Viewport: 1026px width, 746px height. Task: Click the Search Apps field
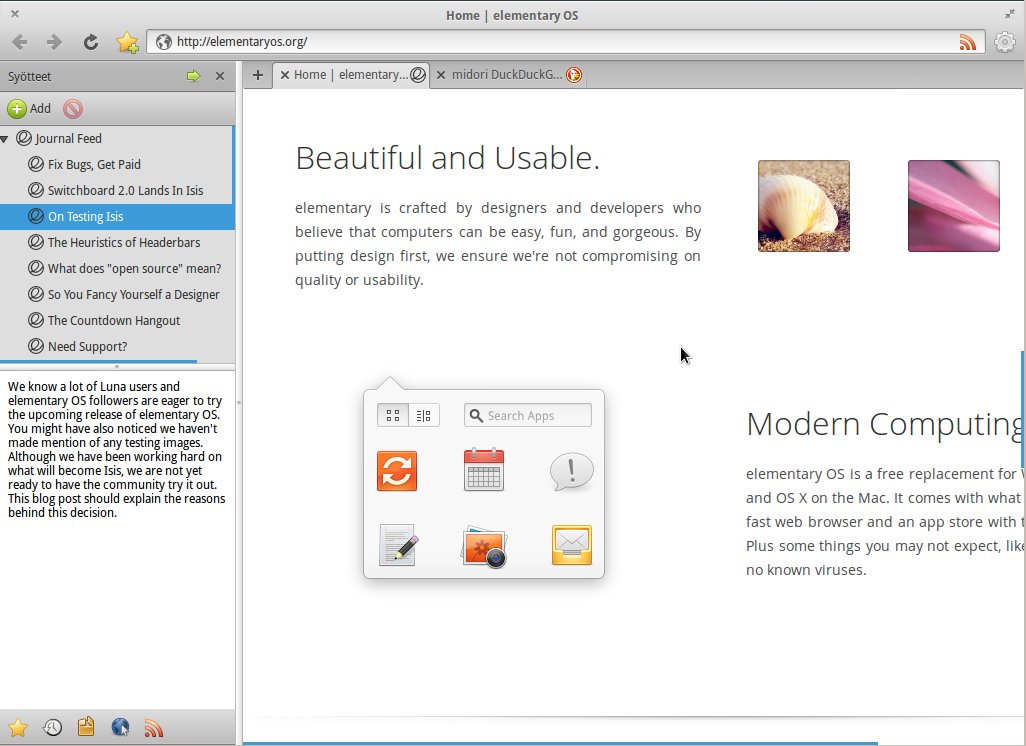tap(528, 416)
